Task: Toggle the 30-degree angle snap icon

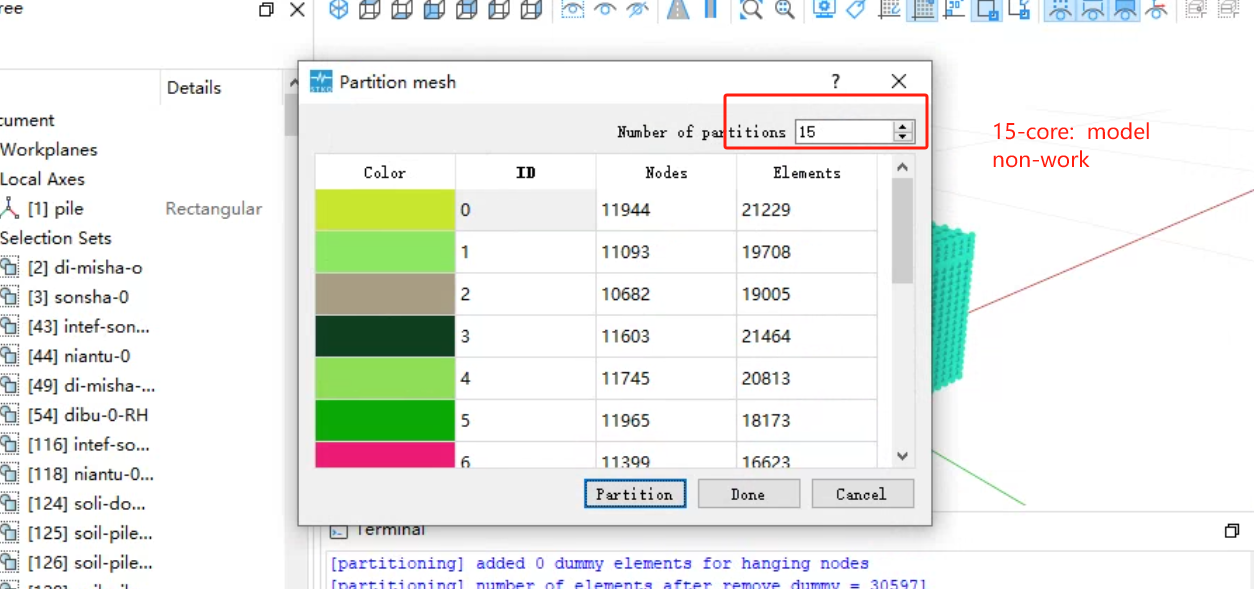Action: [x=955, y=10]
